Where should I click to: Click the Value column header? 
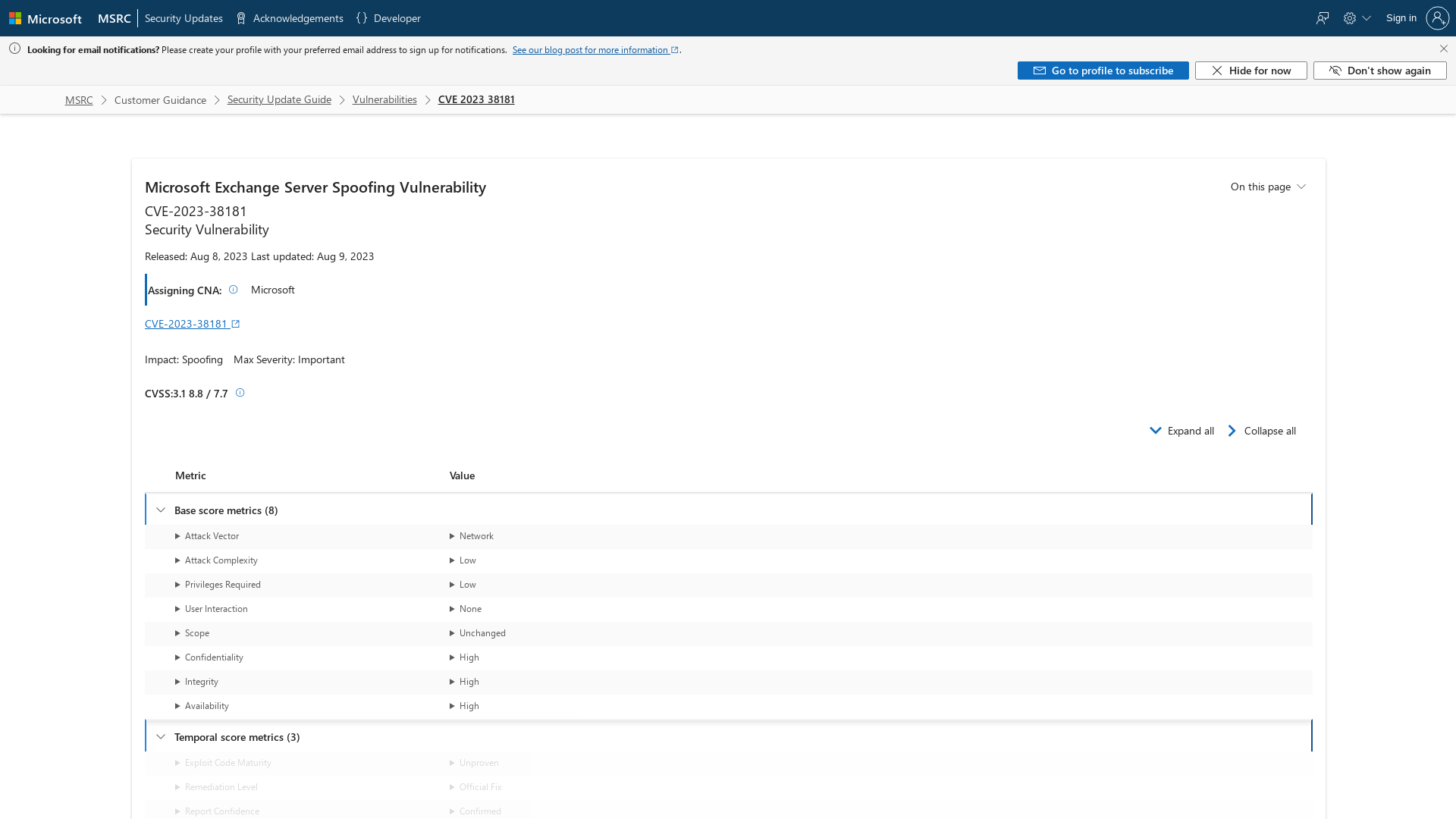point(462,475)
